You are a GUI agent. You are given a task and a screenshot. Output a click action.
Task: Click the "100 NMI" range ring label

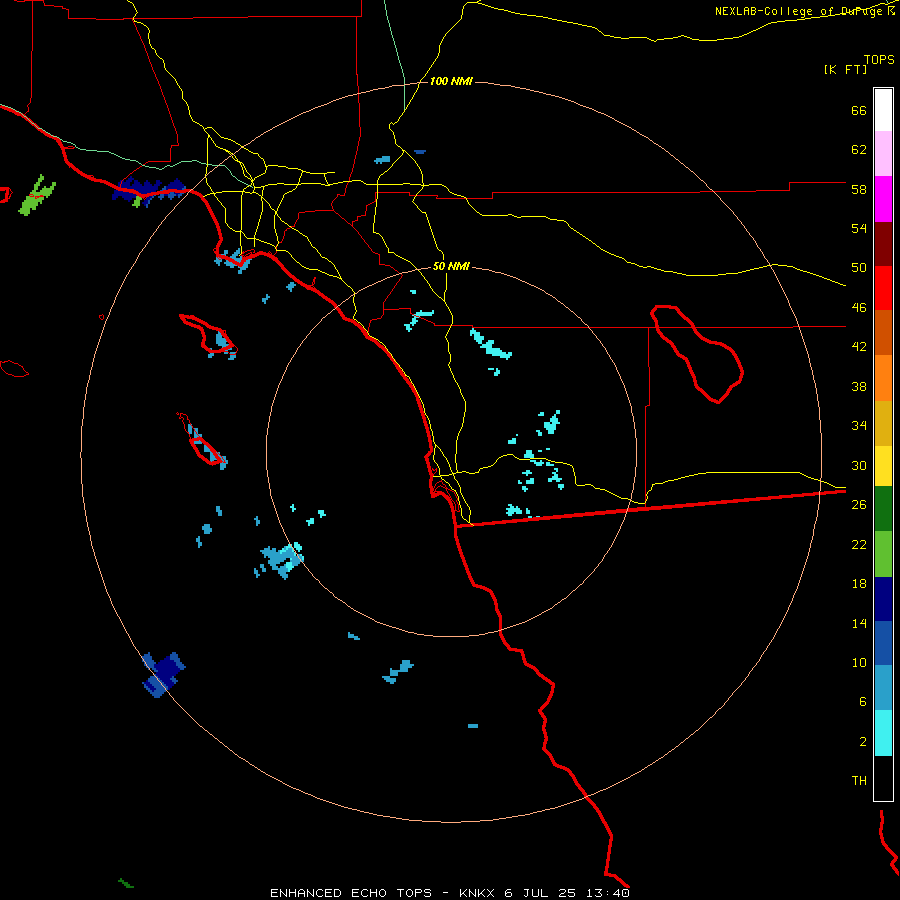451,82
